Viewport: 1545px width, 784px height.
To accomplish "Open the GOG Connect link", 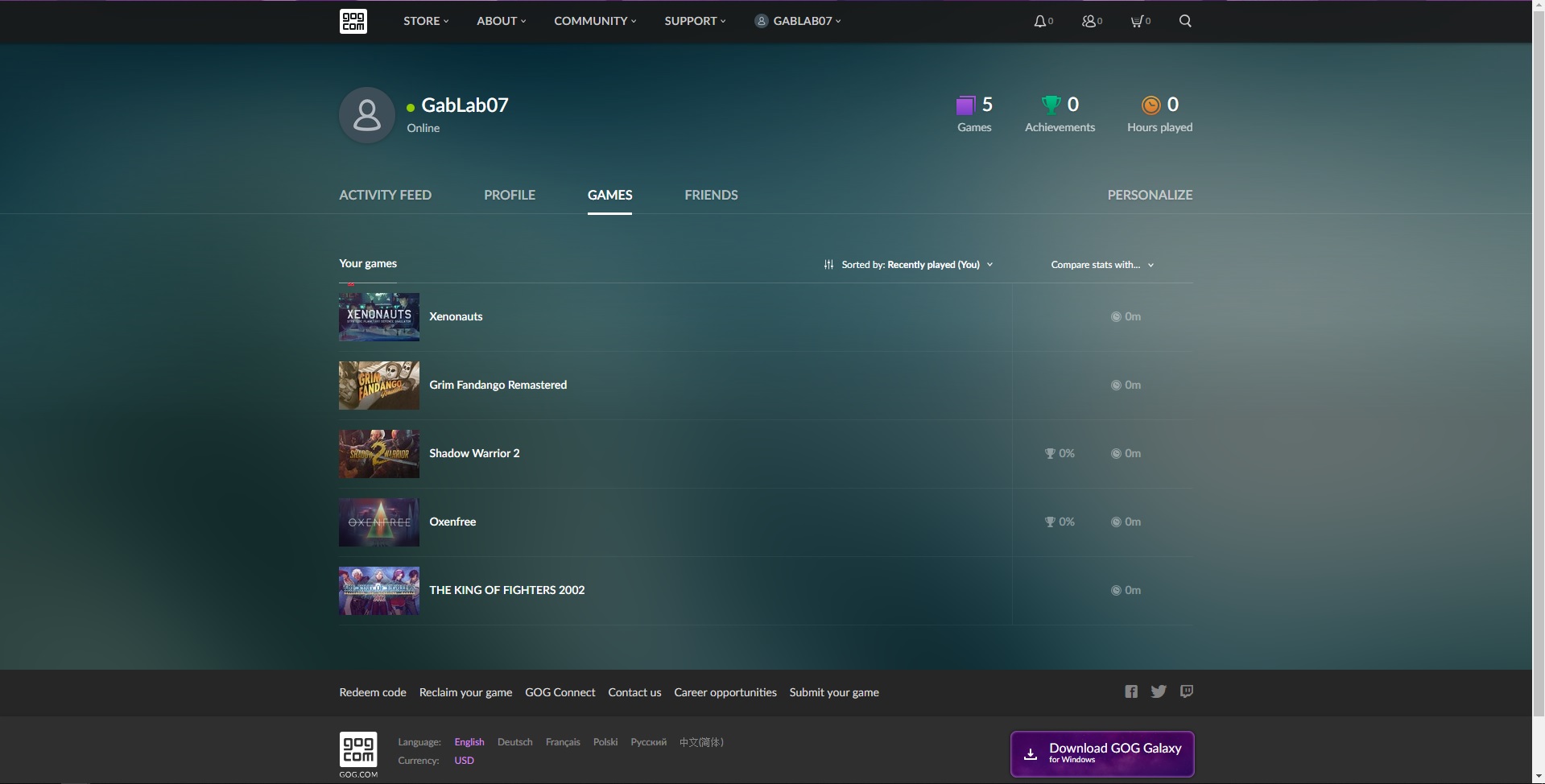I will 560,692.
